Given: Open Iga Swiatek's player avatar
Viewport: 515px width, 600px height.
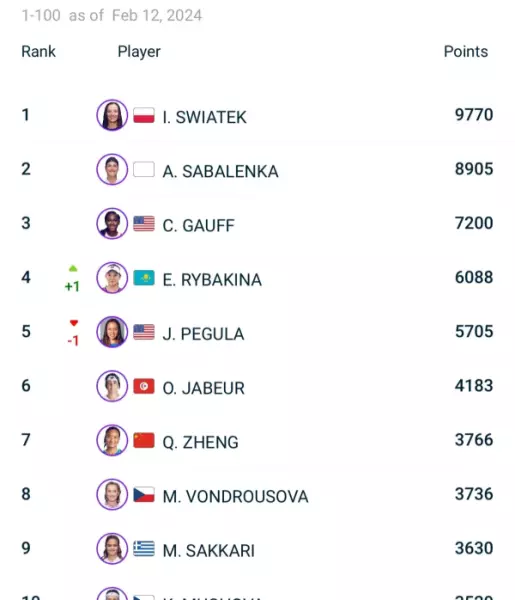Looking at the screenshot, I should point(112,115).
